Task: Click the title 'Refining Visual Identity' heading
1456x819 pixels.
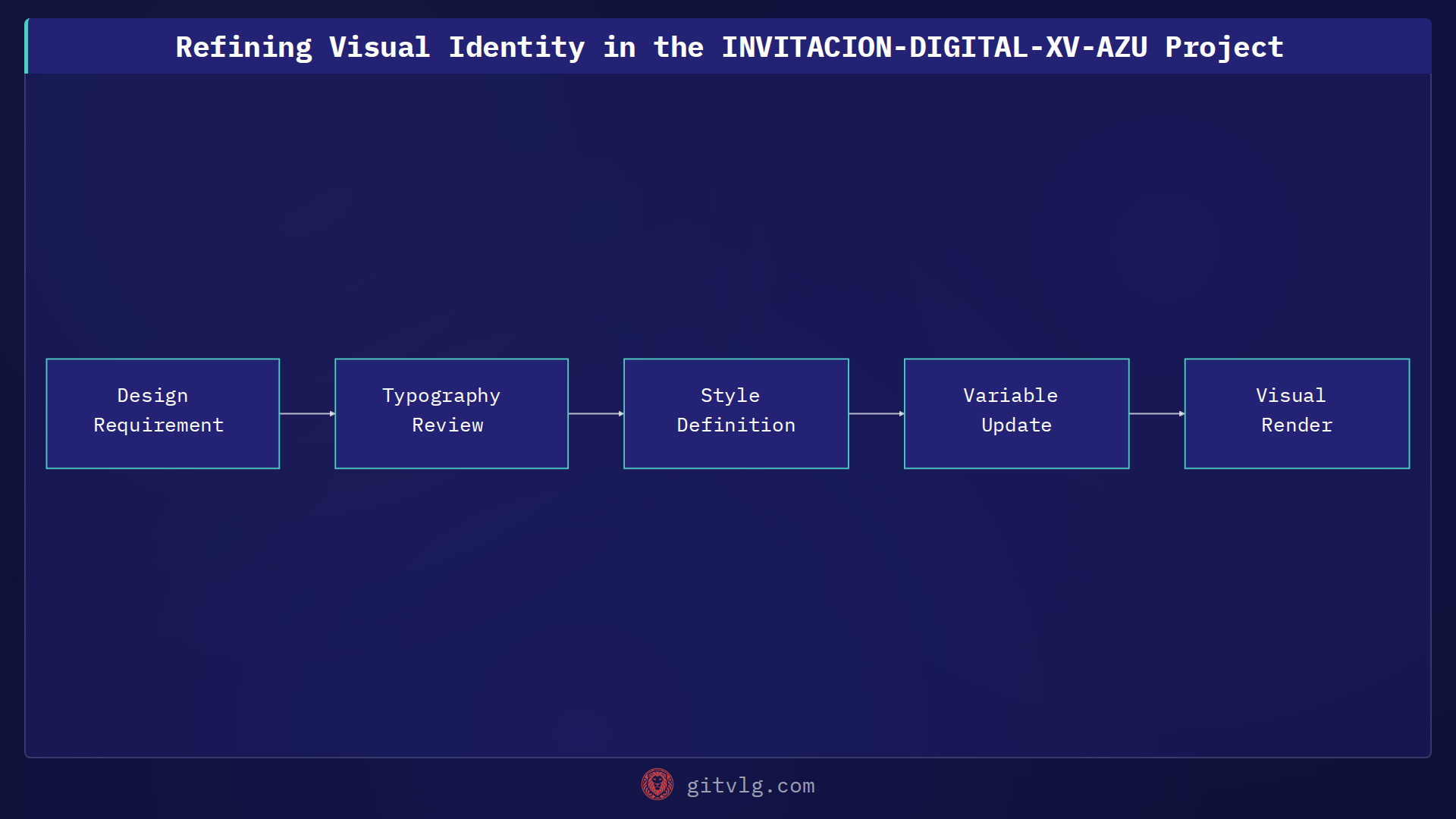Action: coord(729,47)
